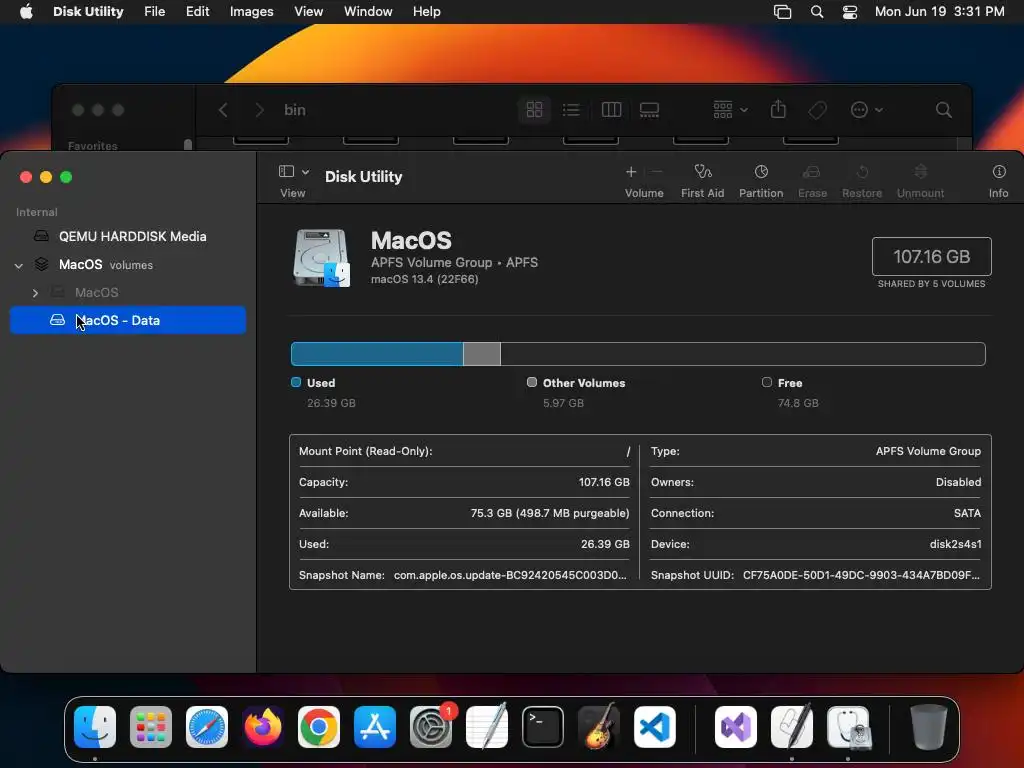The image size is (1024, 768).
Task: Open the Images menu
Action: point(251,12)
